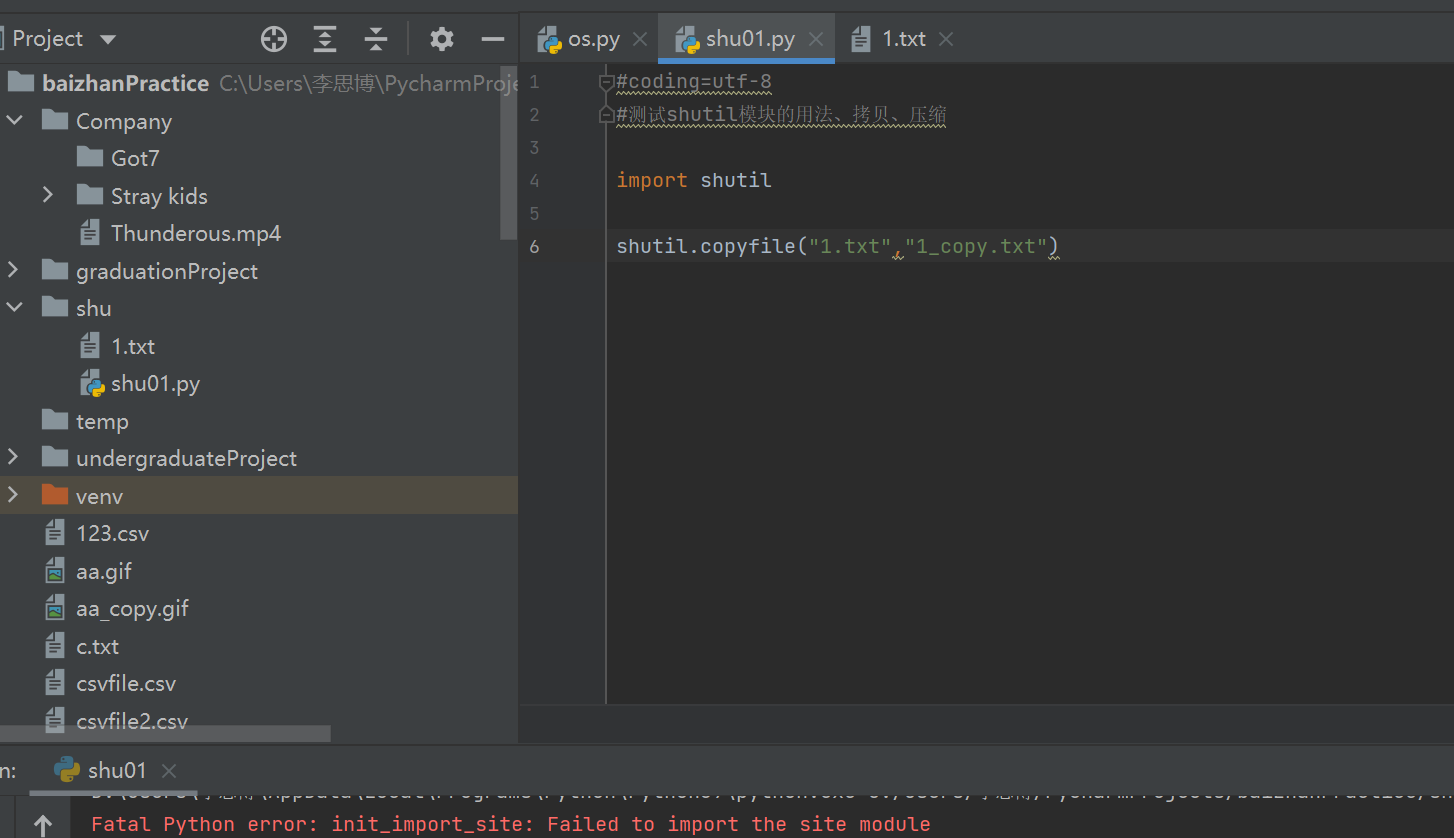1454x838 pixels.
Task: Open the Project view dropdown
Action: (108, 40)
